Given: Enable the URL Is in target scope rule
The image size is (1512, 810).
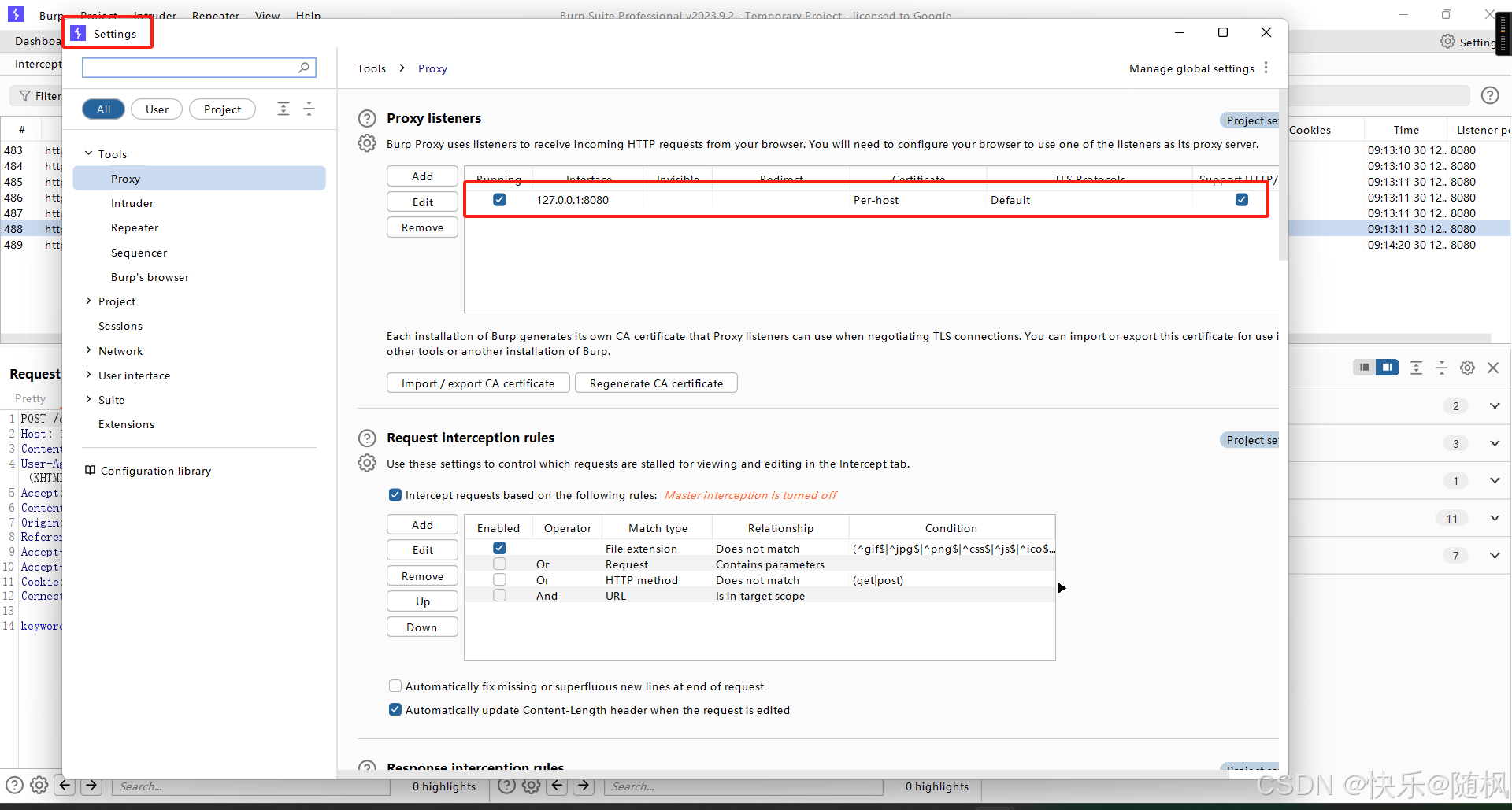Looking at the screenshot, I should [499, 595].
